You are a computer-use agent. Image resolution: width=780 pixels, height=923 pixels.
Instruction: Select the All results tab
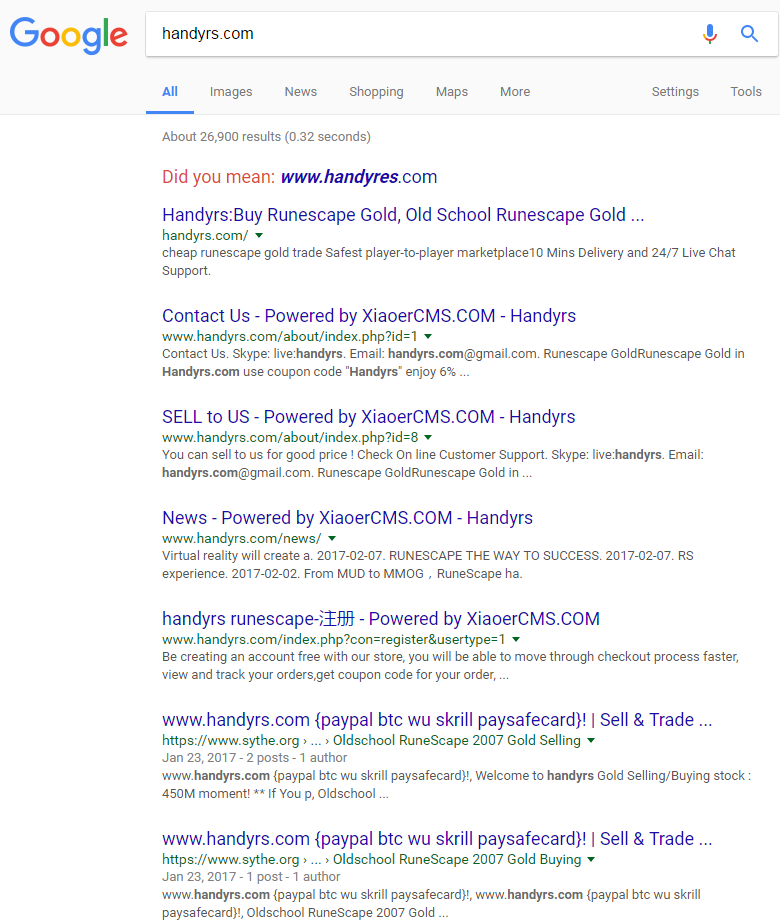pos(170,92)
